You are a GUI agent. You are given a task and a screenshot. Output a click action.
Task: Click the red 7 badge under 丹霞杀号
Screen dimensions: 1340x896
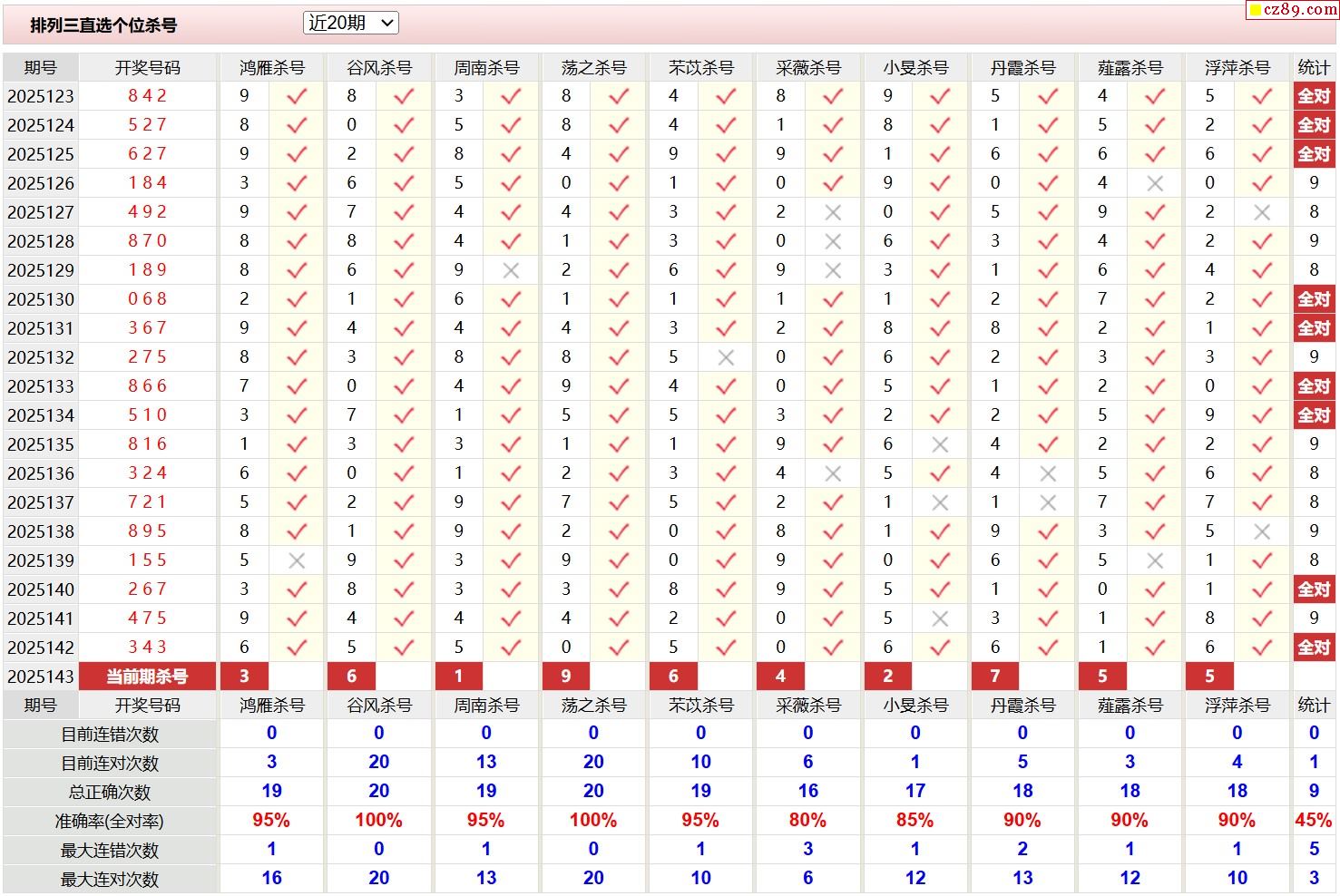pyautogui.click(x=994, y=676)
